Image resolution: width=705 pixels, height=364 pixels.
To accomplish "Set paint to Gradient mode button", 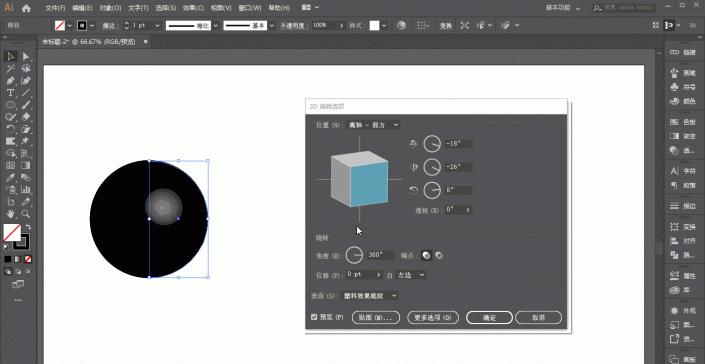I will pos(18,259).
